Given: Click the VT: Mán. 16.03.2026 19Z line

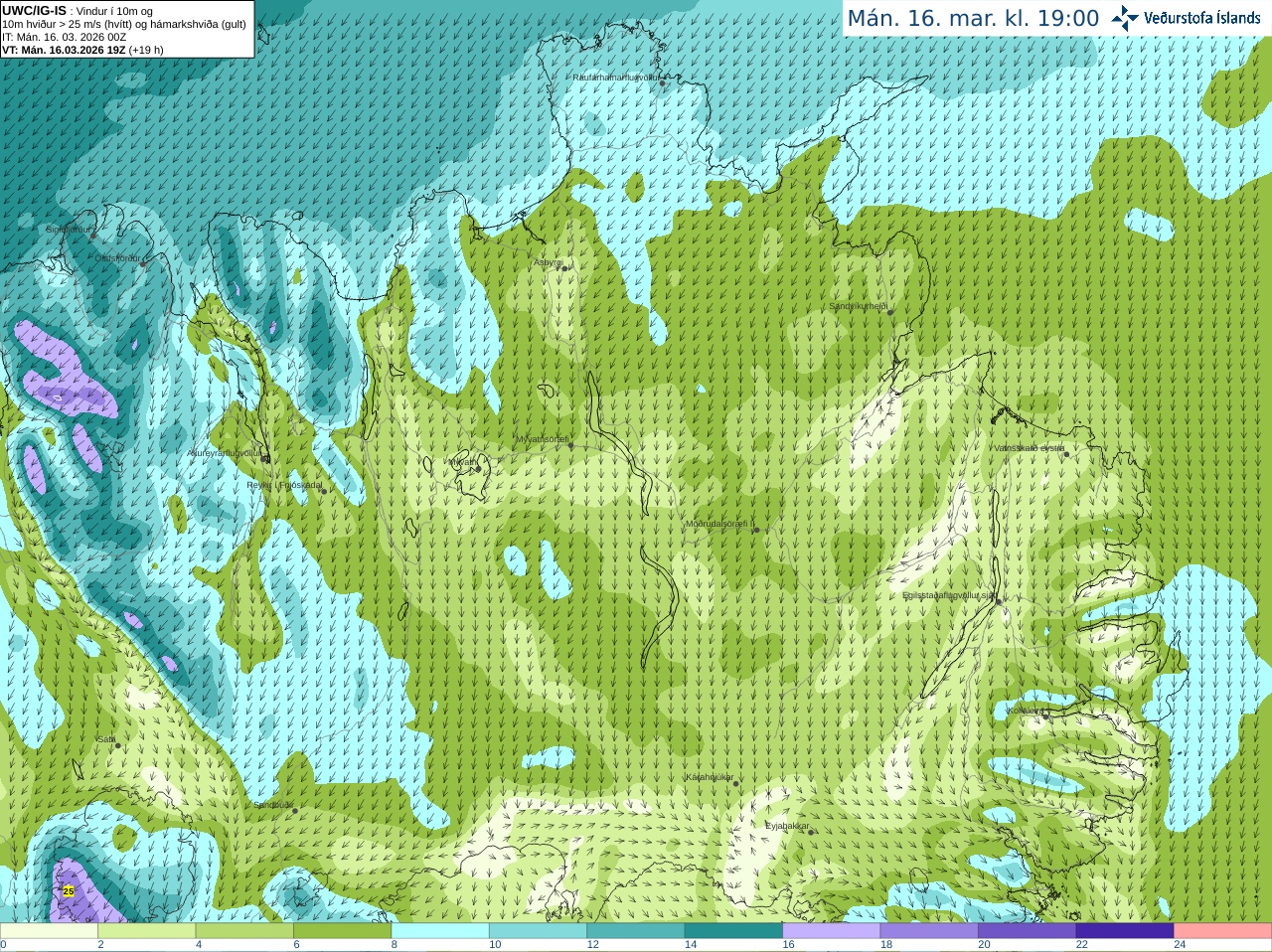Looking at the screenshot, I should pos(82,50).
